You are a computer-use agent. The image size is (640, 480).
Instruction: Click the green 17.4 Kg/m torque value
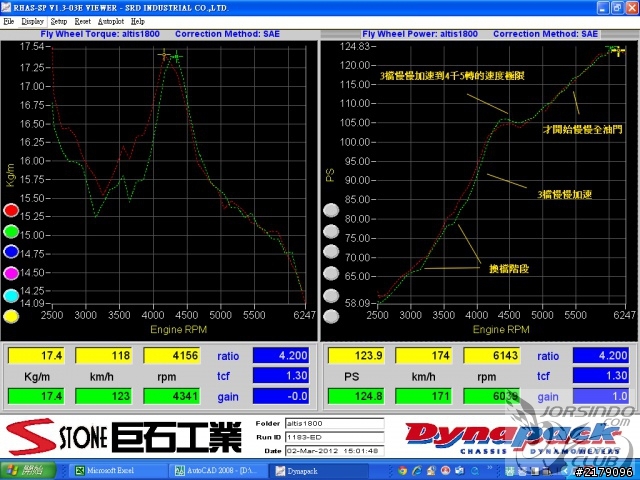click(x=36, y=396)
